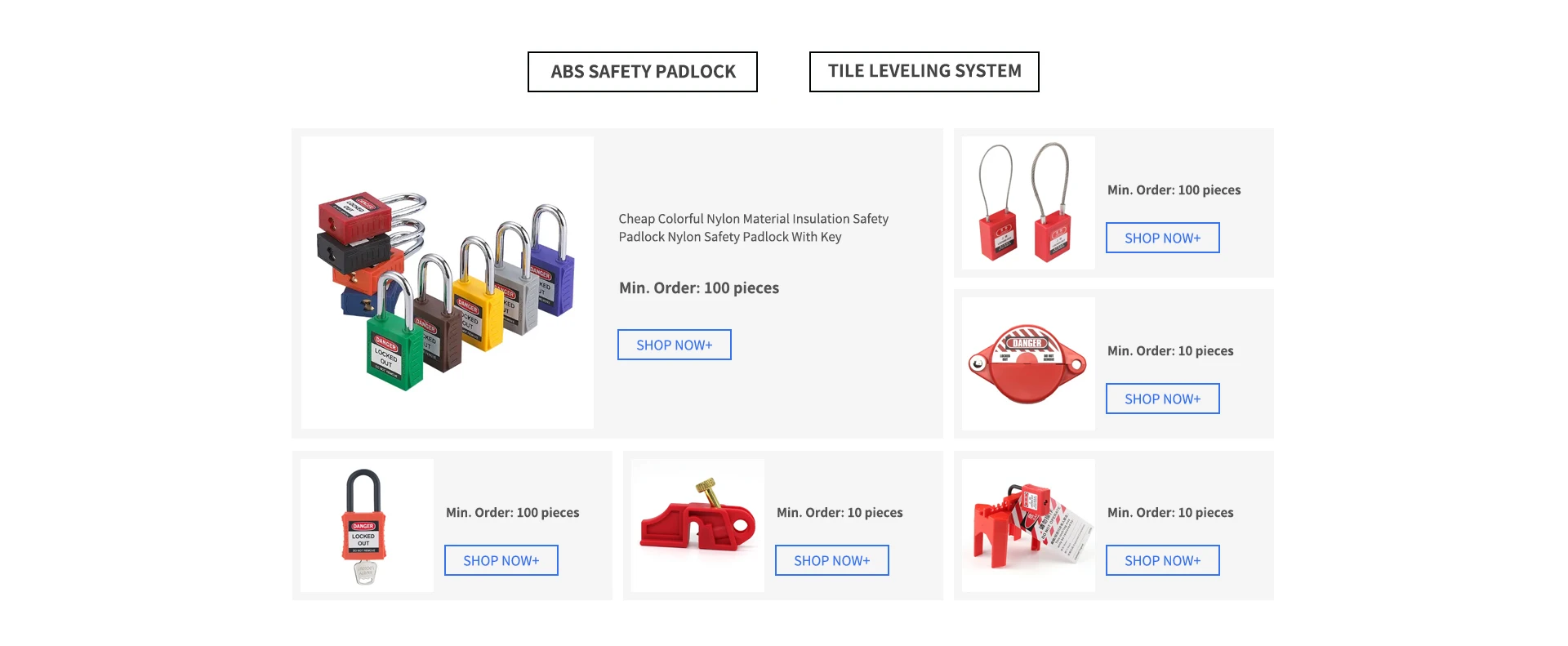Click the colorful nylon padlocks image

pos(448,283)
